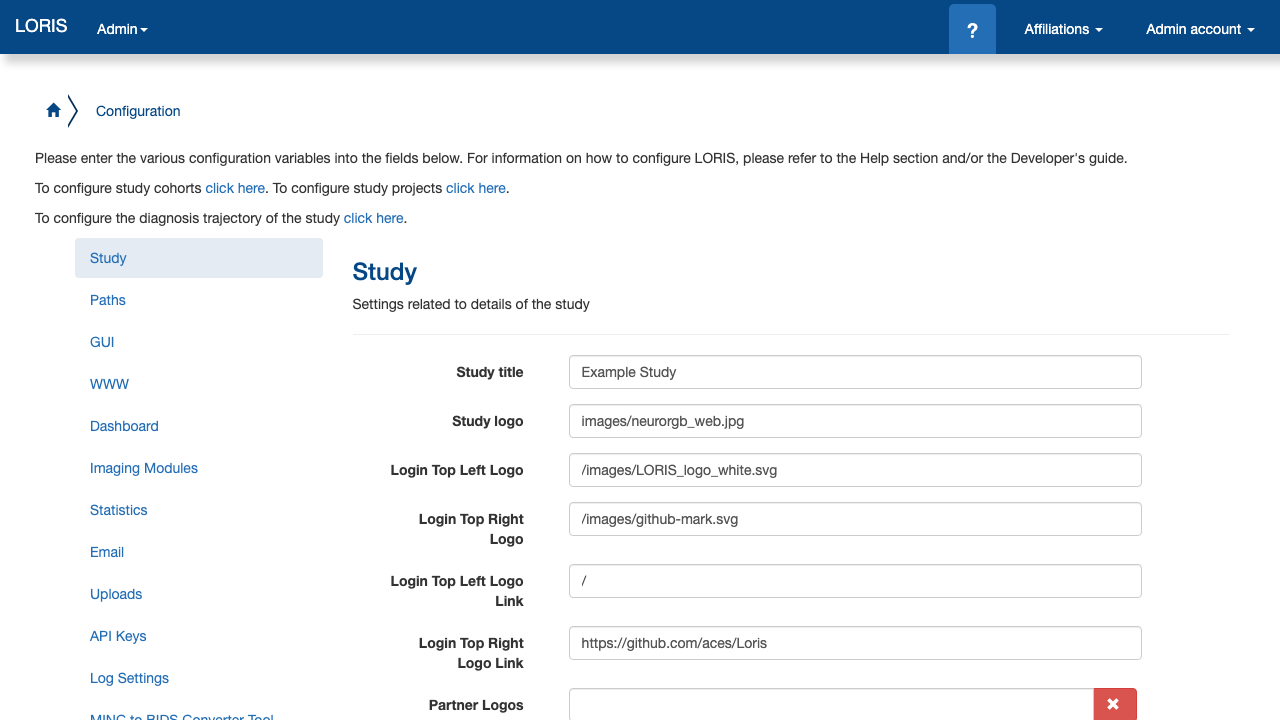Image resolution: width=1280 pixels, height=720 pixels.
Task: Click the home icon in breadcrumb
Action: point(54,111)
